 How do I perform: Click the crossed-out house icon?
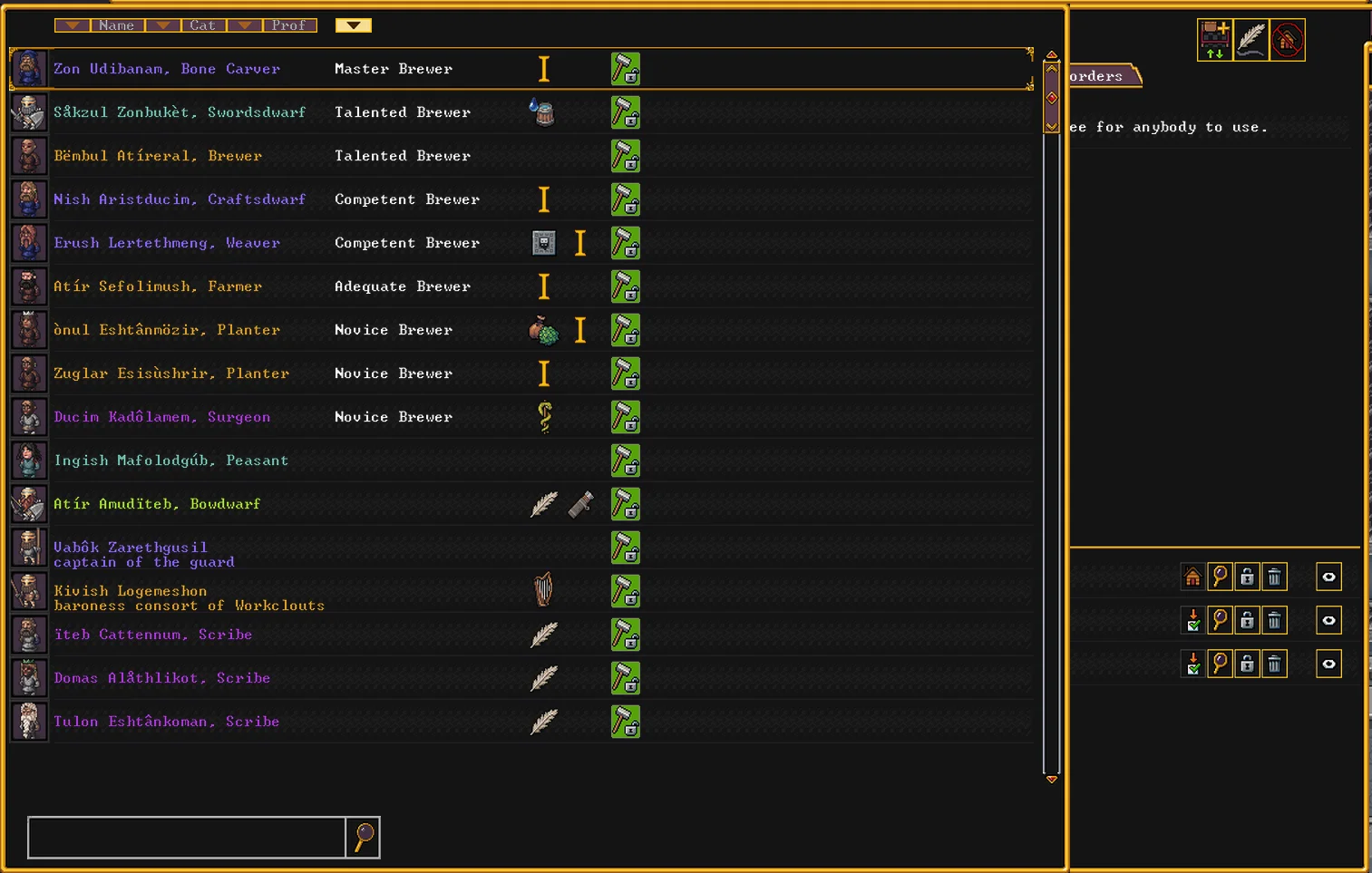[1288, 40]
